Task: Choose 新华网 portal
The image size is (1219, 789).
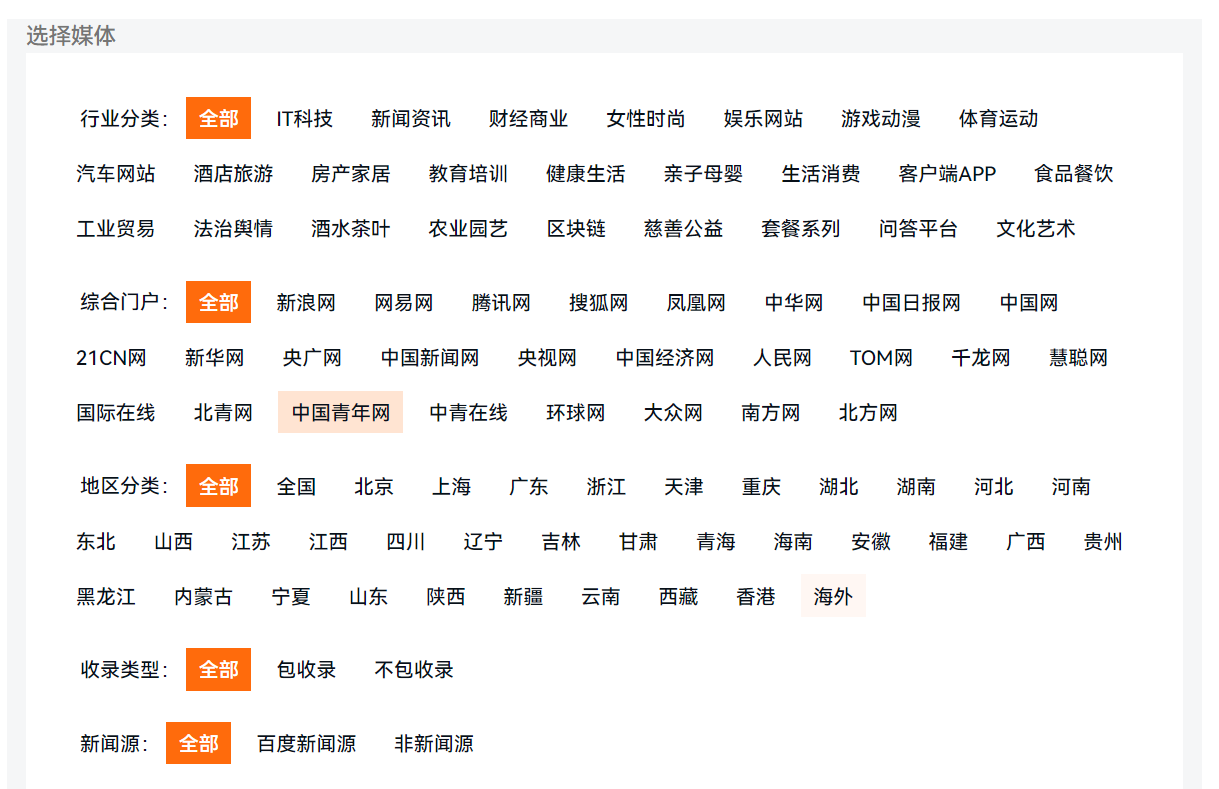Action: [x=215, y=357]
